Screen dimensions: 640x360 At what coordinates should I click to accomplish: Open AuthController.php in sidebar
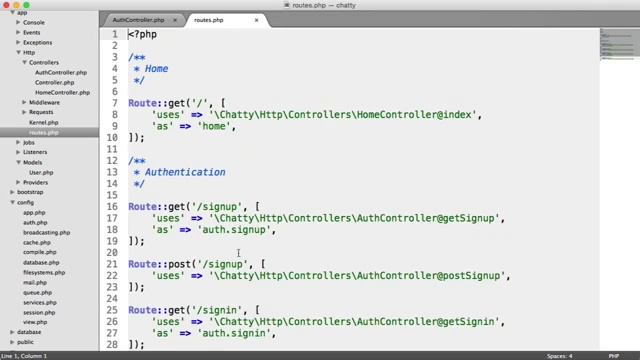pos(61,73)
